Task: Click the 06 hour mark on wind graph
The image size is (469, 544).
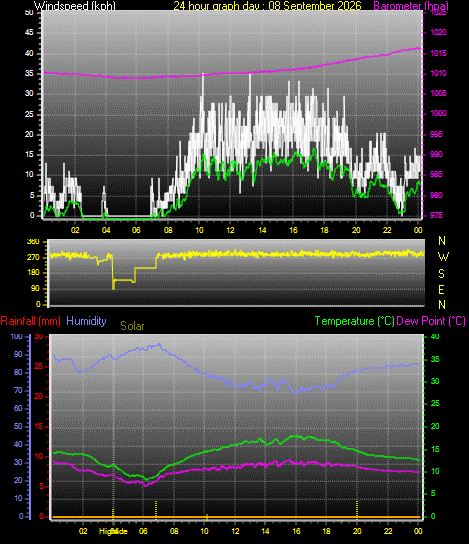Action: (136, 230)
